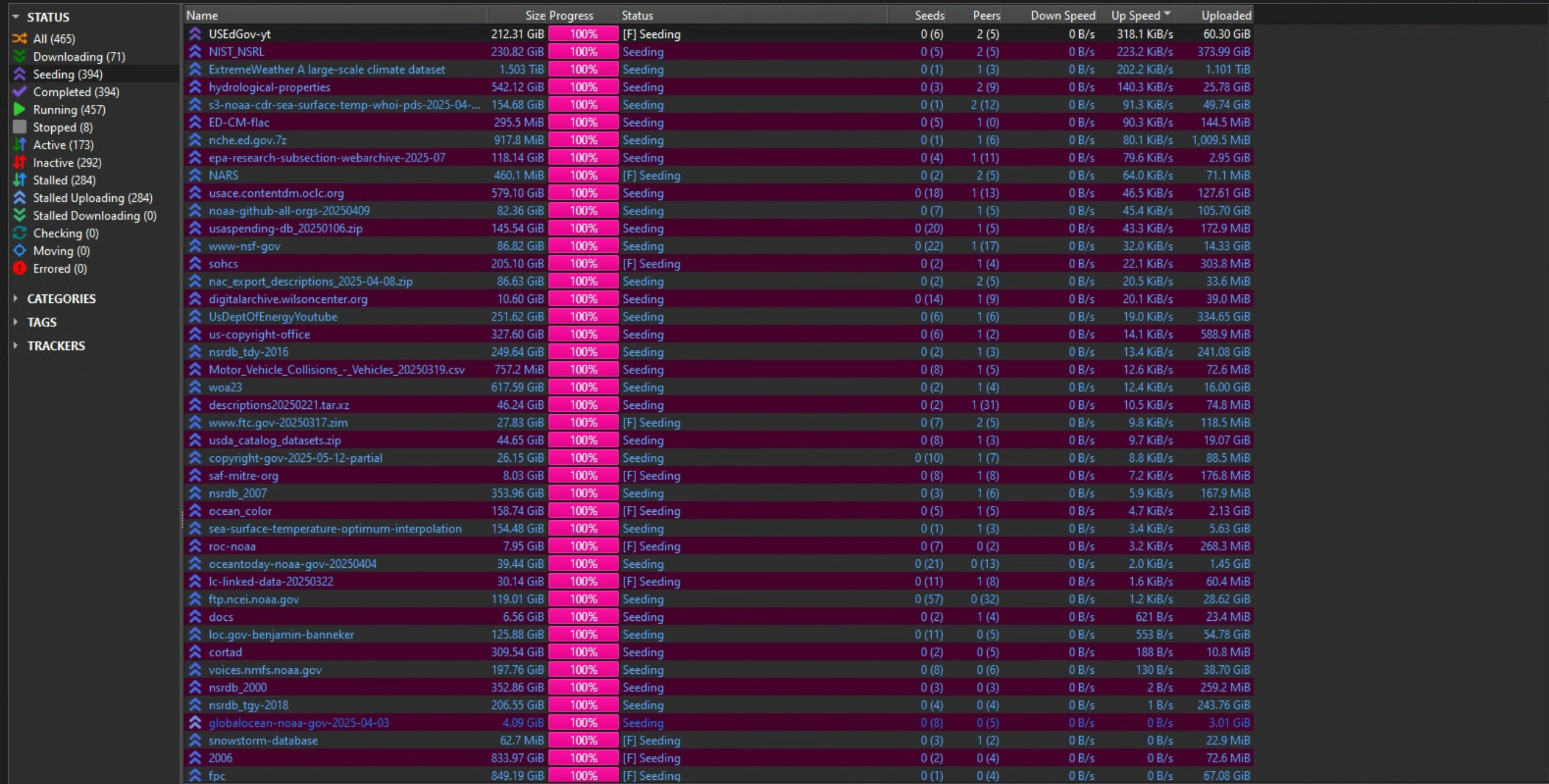
Task: Click the [F] Seeding status of snowstorm-database
Action: click(651, 740)
